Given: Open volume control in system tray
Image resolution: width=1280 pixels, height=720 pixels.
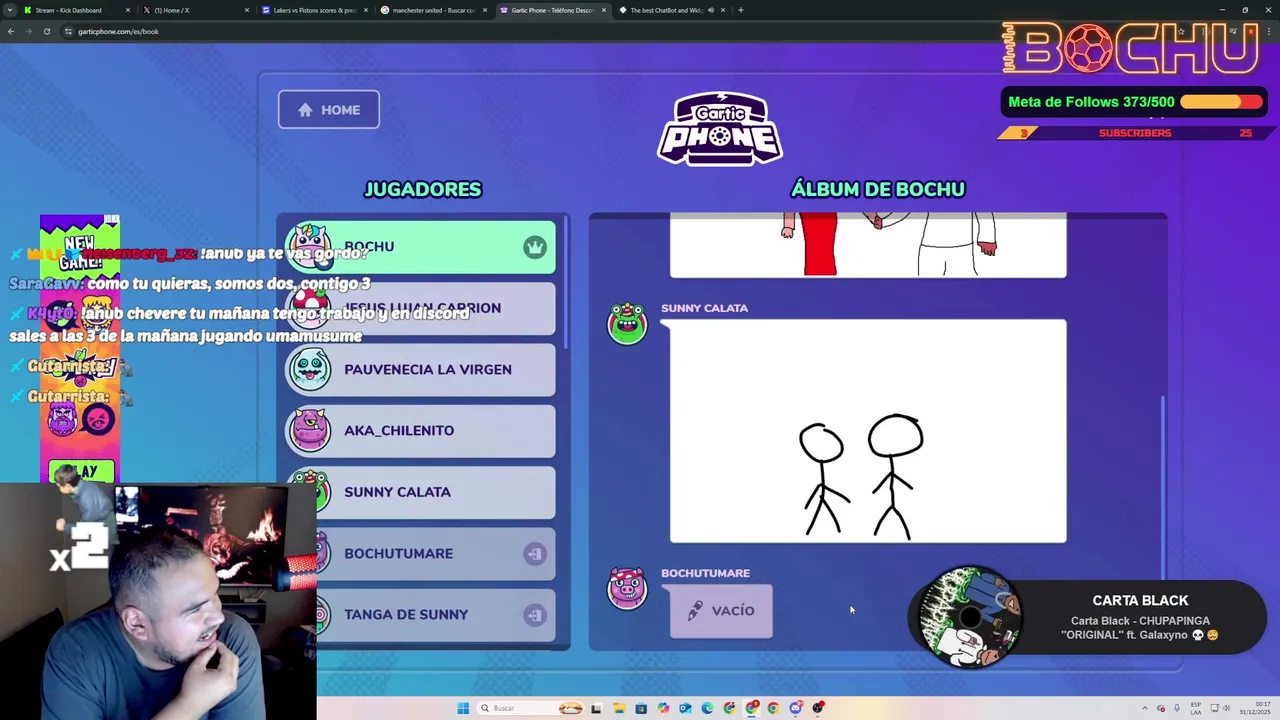Looking at the screenshot, I should click(1226, 708).
